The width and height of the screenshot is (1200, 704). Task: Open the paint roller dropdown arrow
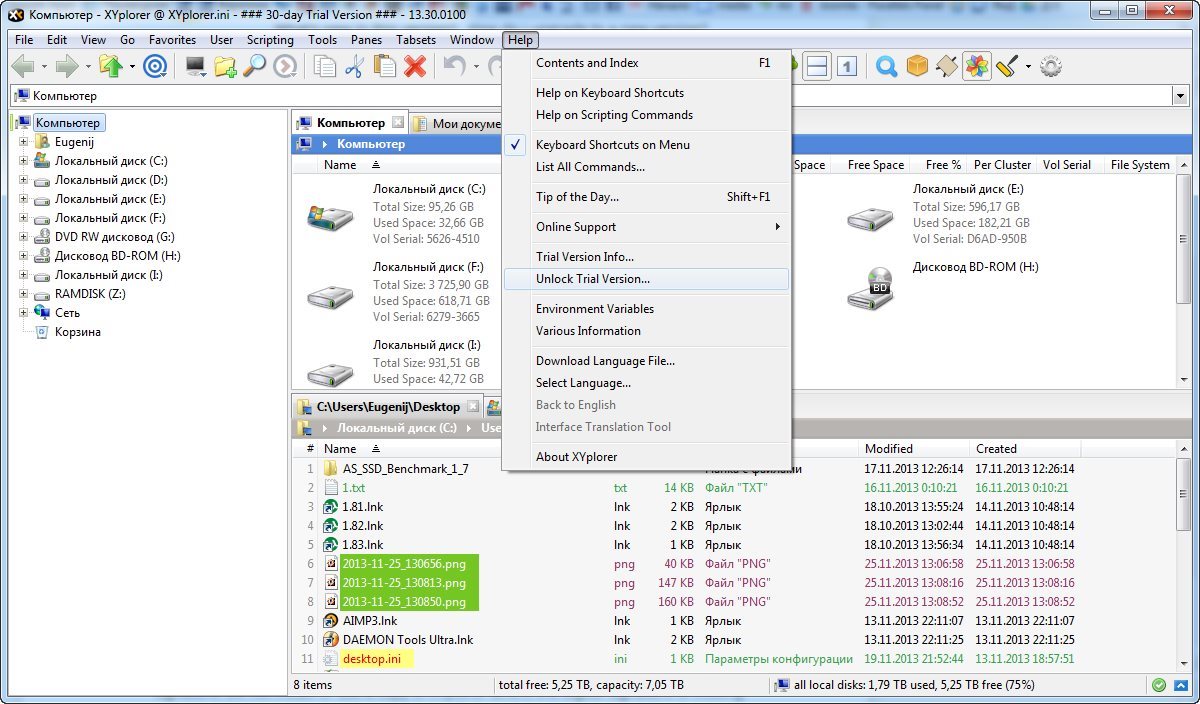point(1028,67)
